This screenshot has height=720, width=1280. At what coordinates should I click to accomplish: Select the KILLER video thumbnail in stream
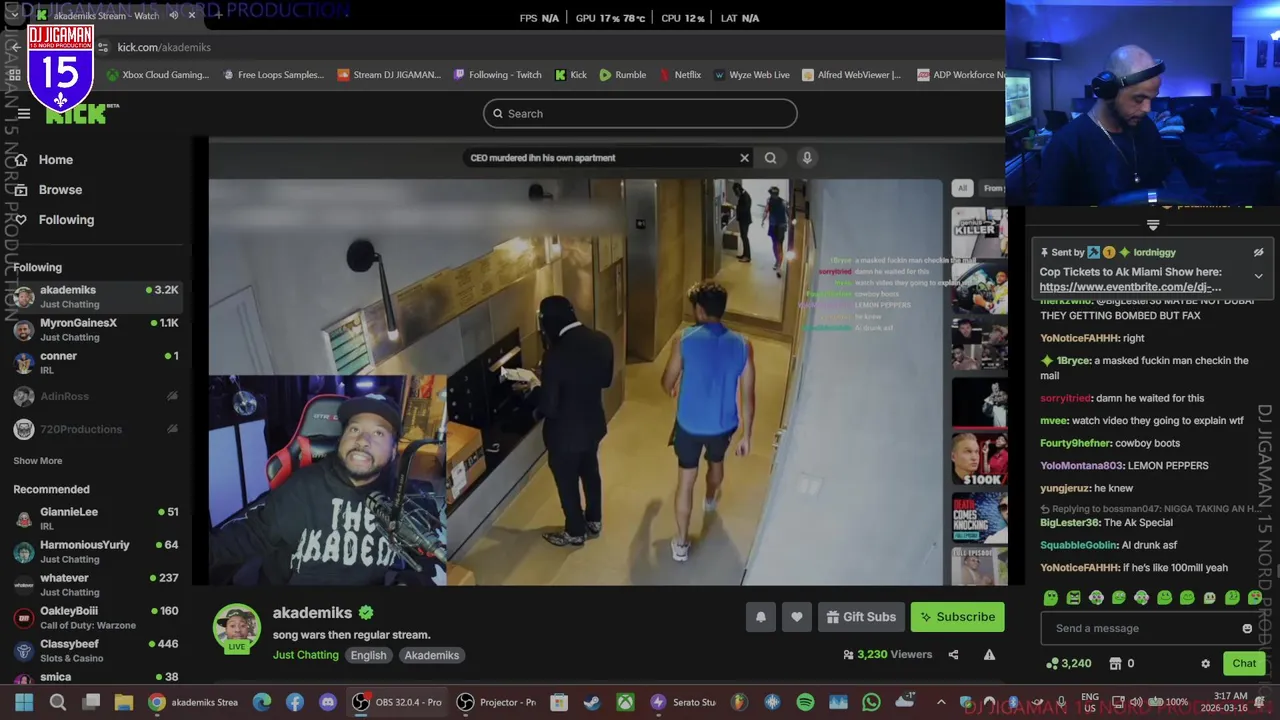tap(979, 232)
